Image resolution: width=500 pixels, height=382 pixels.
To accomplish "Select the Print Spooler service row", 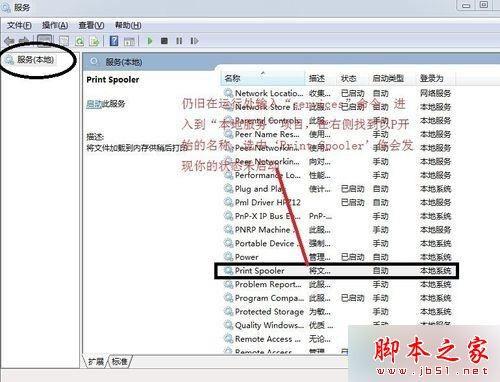I will point(337,271).
